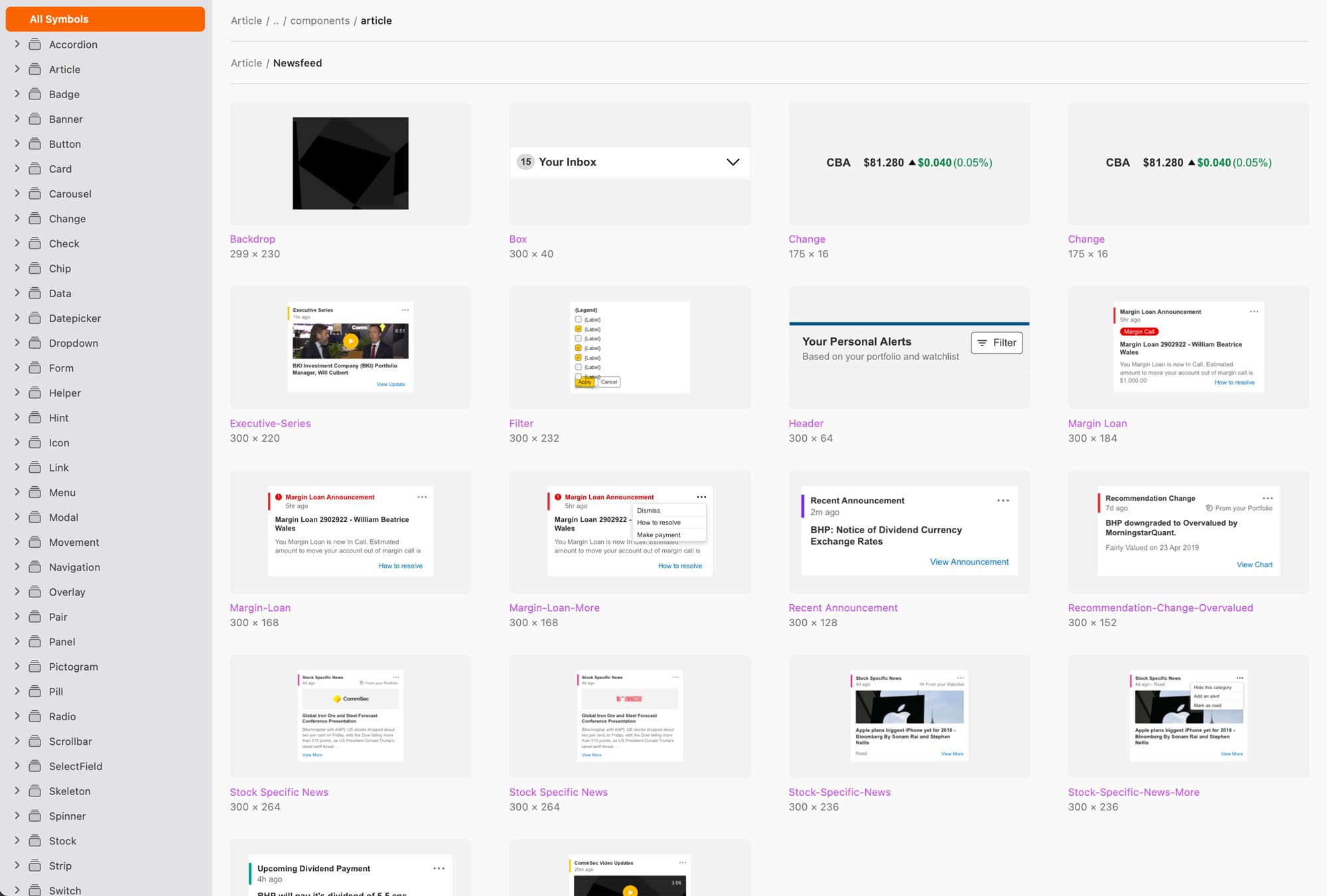Open the Box symbol name link
Viewport: 1327px width, 896px height.
point(518,239)
